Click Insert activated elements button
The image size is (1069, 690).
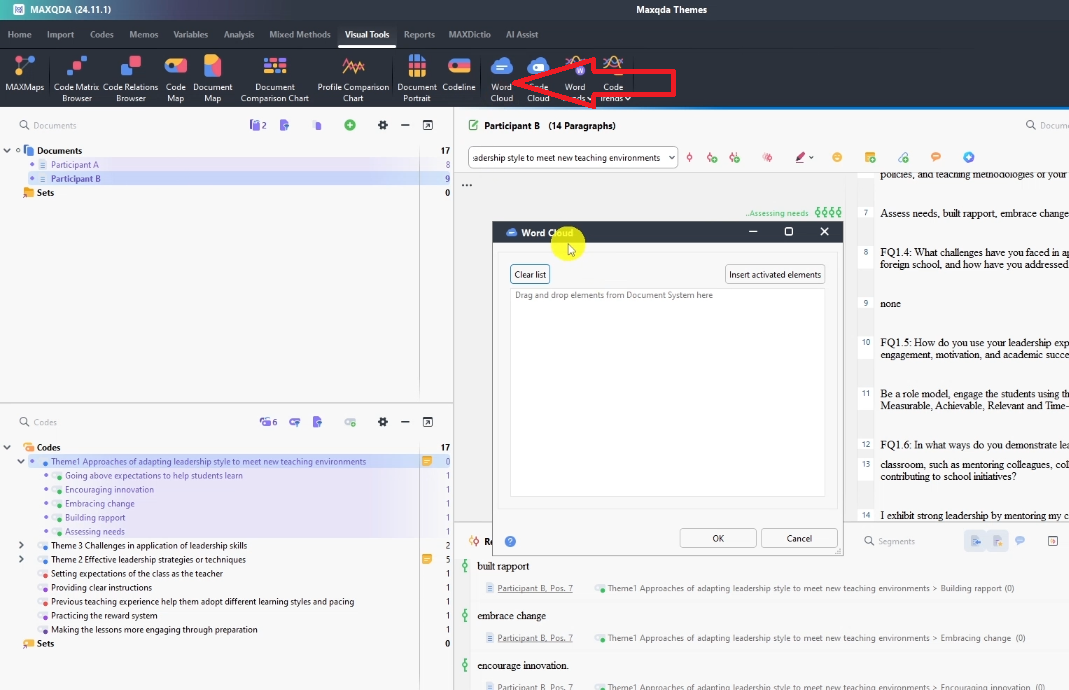775,275
